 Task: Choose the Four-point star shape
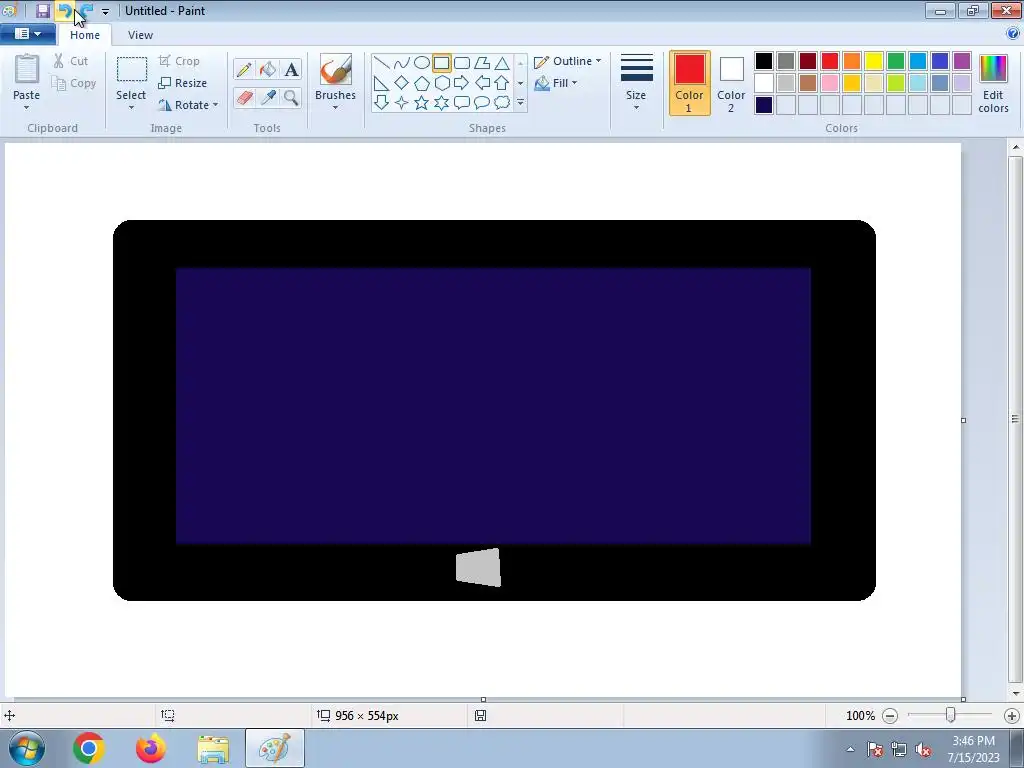[x=402, y=103]
